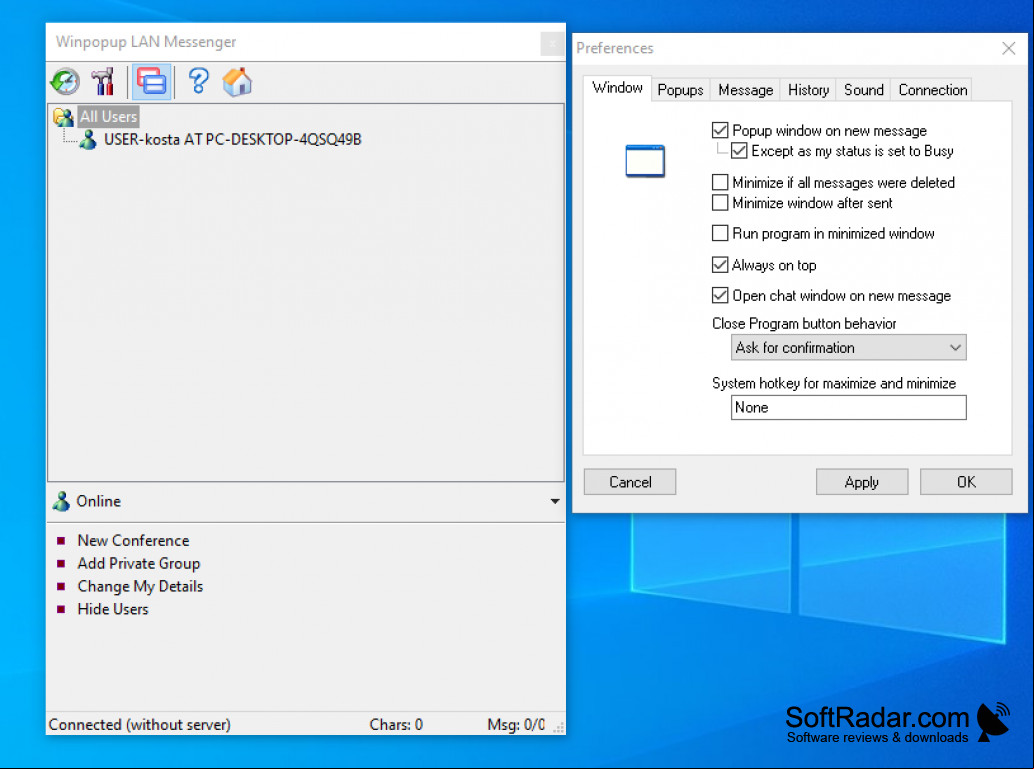Switch to the Window tab
The height and width of the screenshot is (769, 1034).
(617, 88)
